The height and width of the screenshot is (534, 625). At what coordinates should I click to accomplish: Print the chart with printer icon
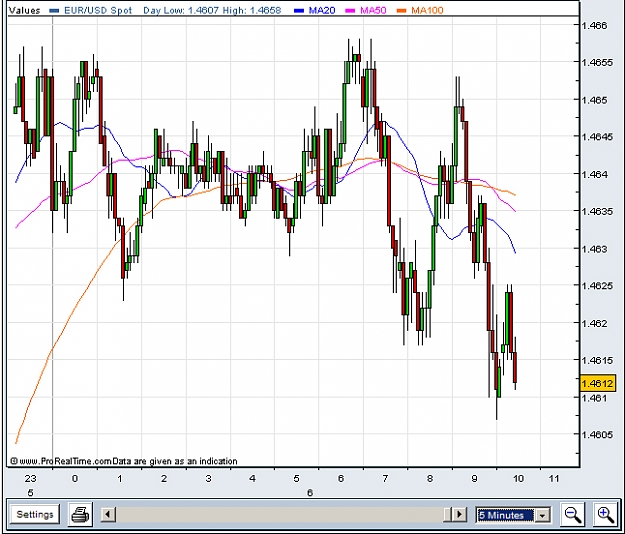[81, 514]
